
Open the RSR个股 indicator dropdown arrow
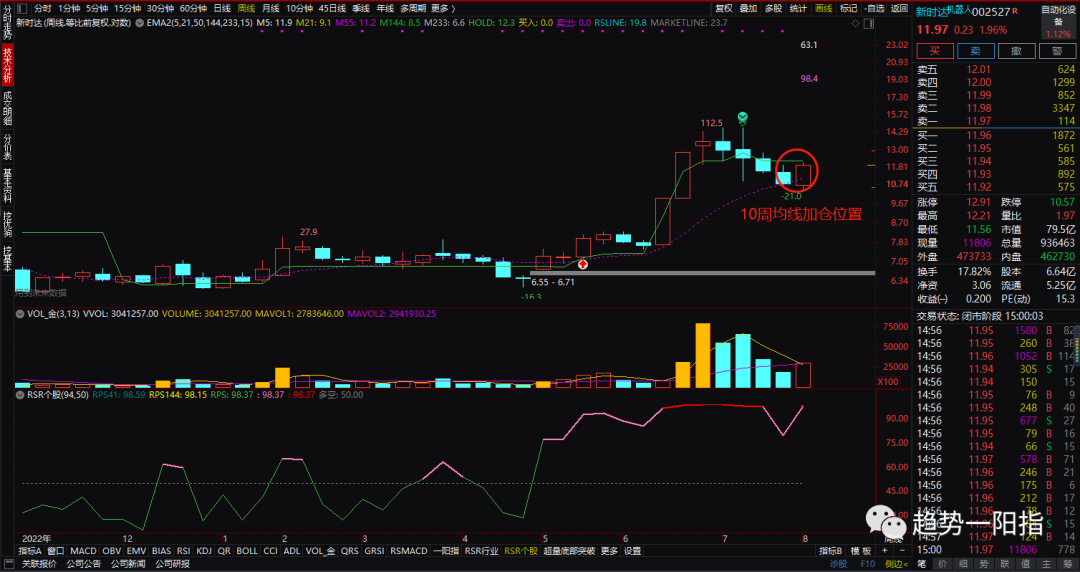click(x=21, y=395)
